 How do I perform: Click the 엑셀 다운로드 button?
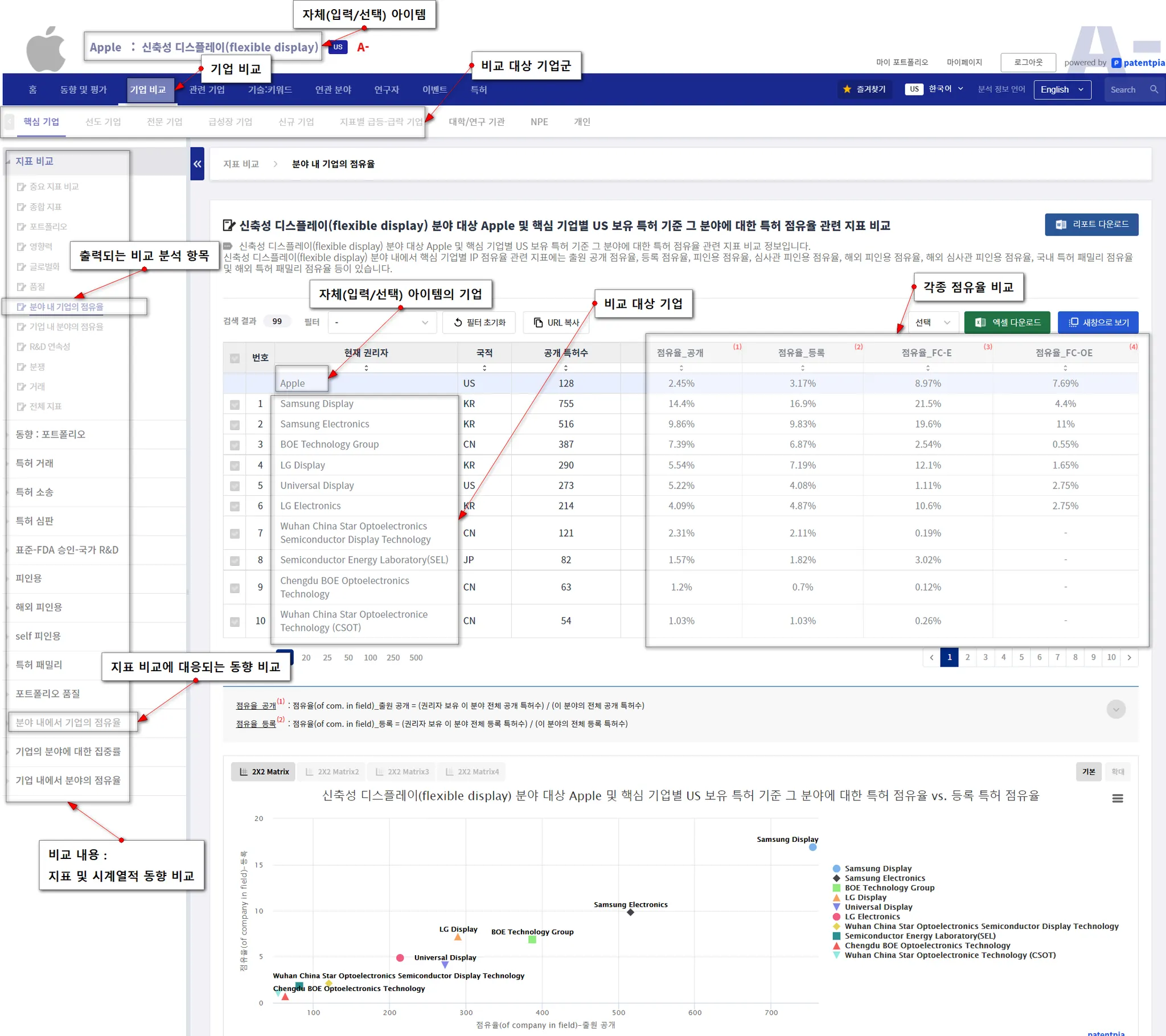[1006, 322]
